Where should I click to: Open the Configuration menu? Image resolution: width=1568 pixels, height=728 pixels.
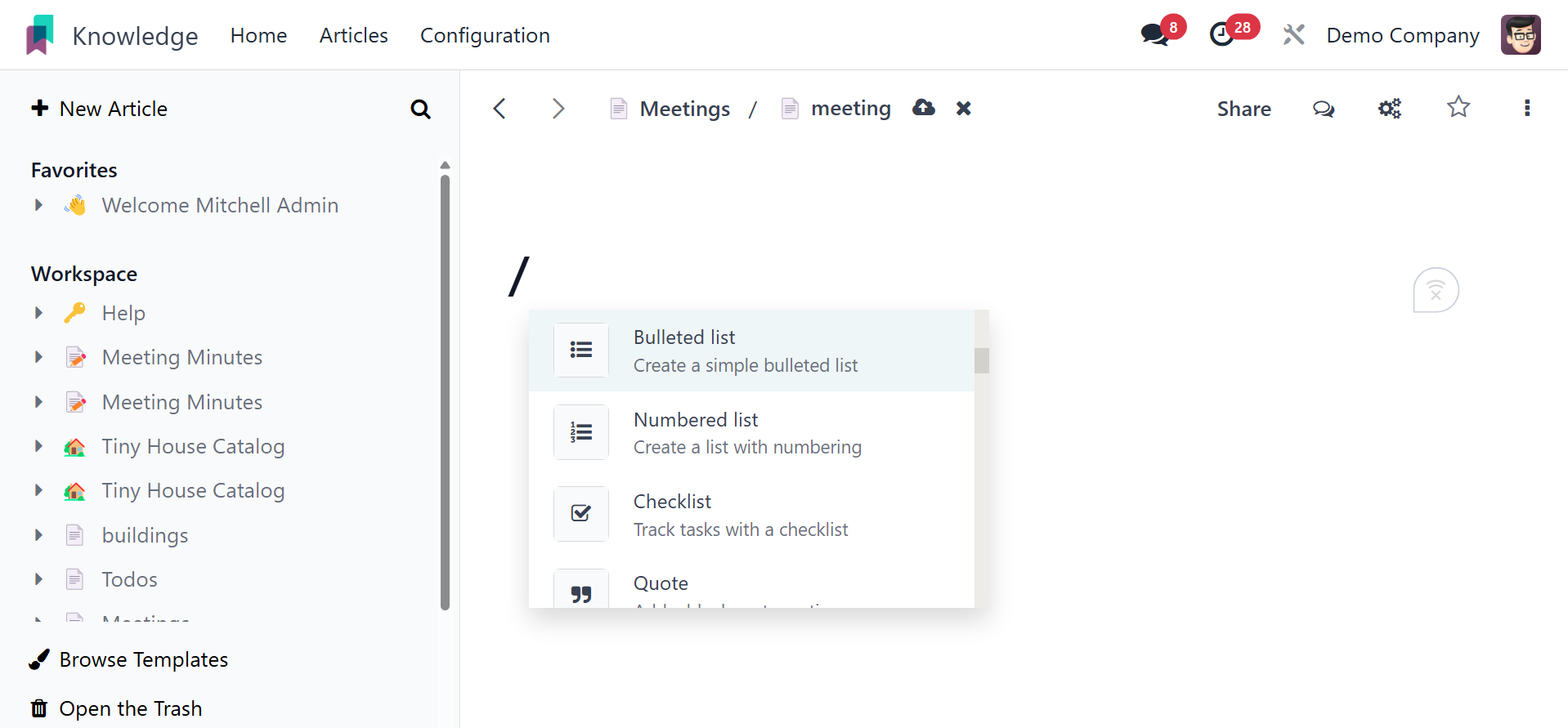[485, 35]
